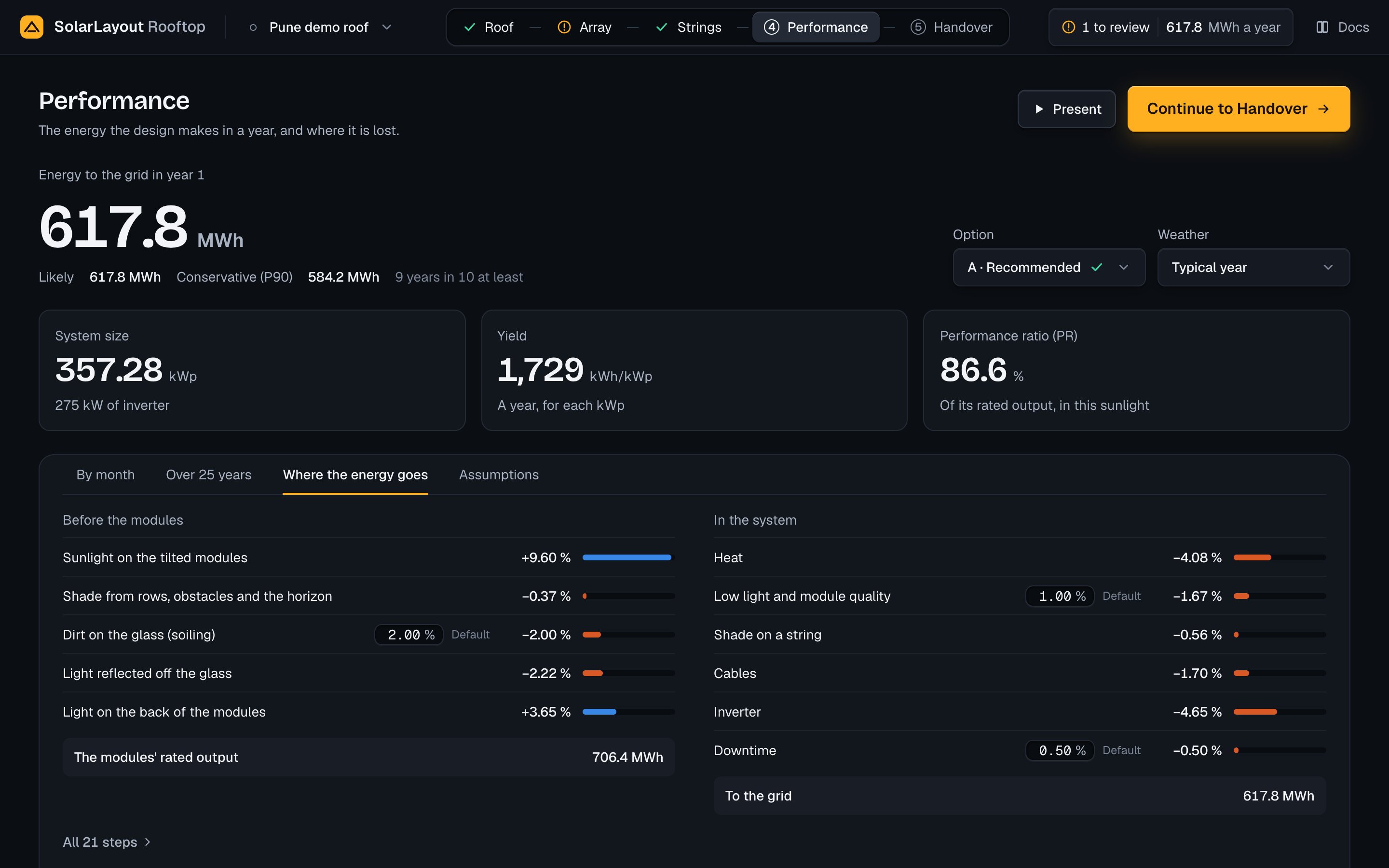Click the '86.6' performance ratio value
This screenshot has width=1389, height=868.
point(973,370)
